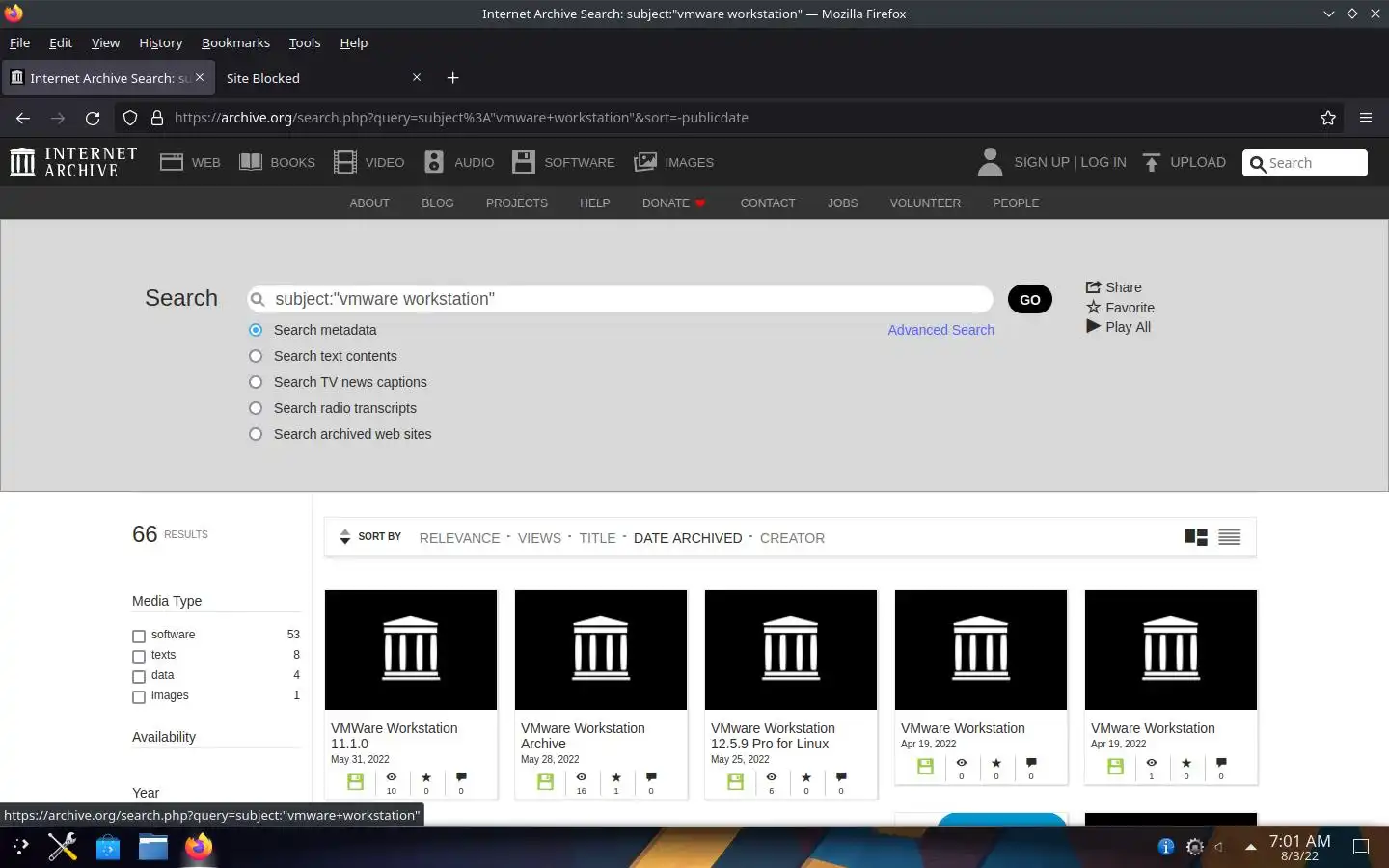1389x868 pixels.
Task: Click Firefox back arrow button
Action: pyautogui.click(x=23, y=118)
